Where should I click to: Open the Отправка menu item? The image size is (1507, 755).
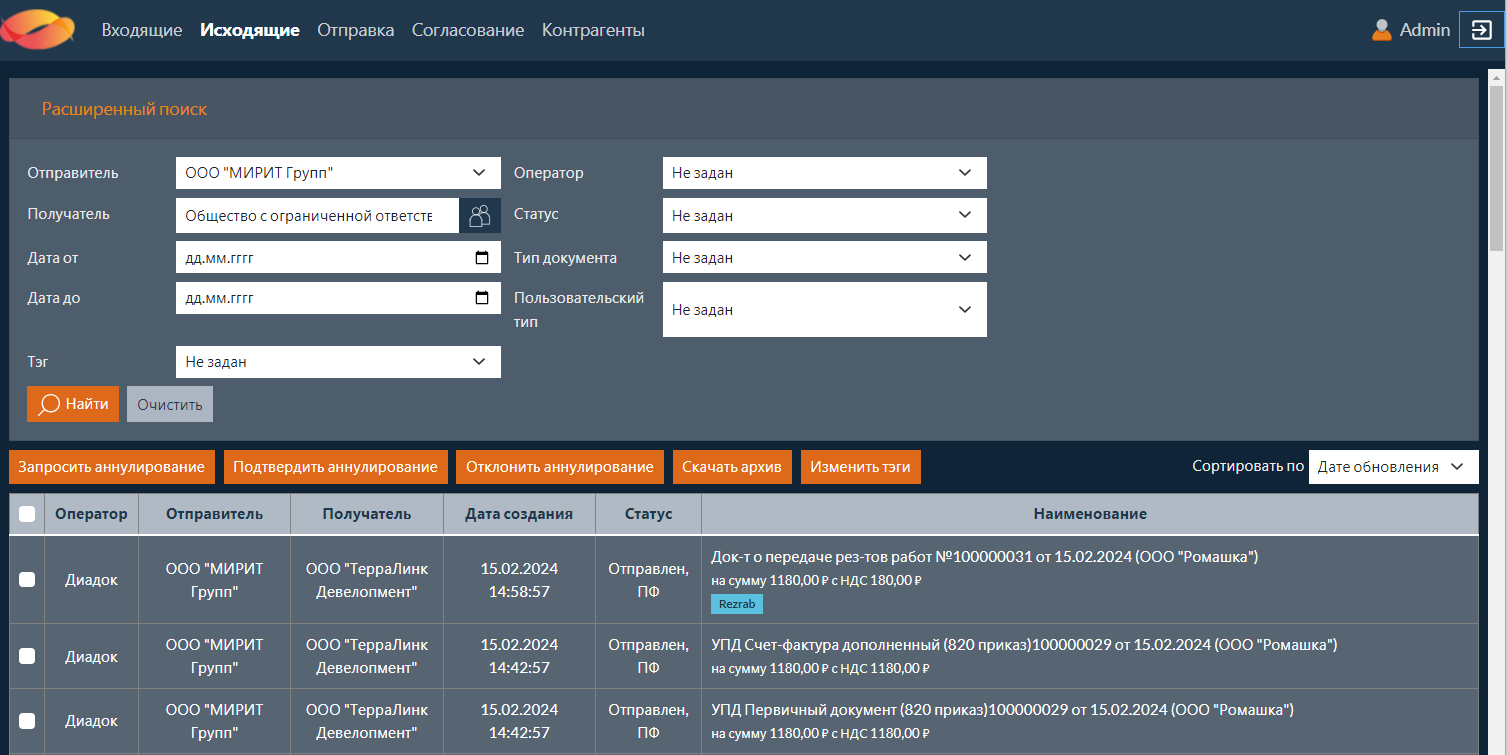356,30
